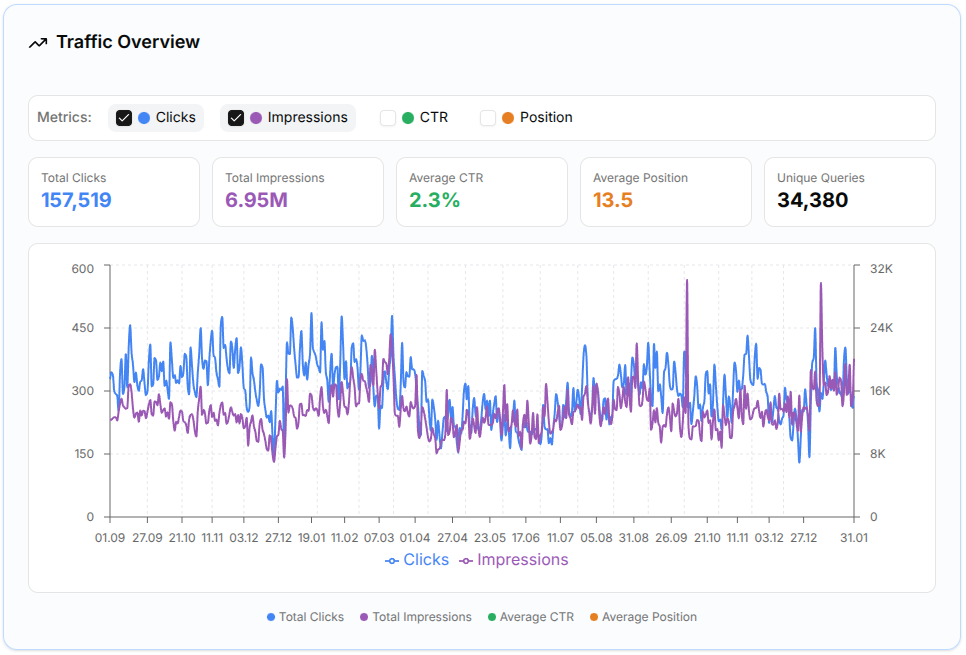The image size is (966, 655).
Task: Enable the Position metric checkbox
Action: pos(487,117)
